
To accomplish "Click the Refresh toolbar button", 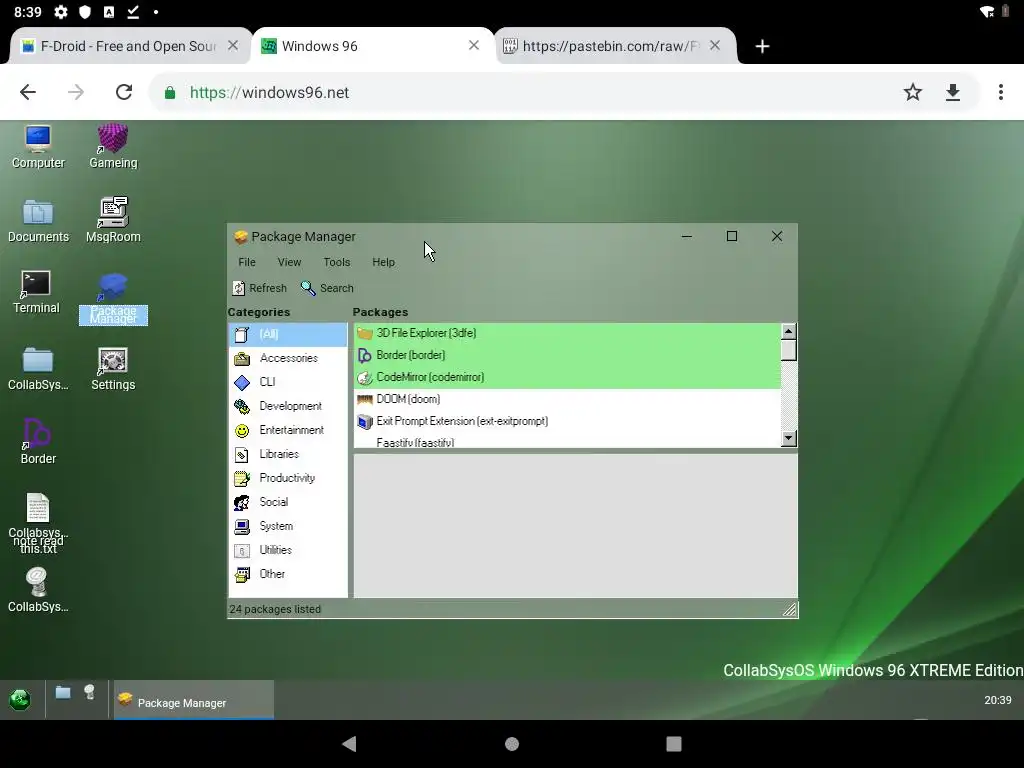I will pos(260,288).
